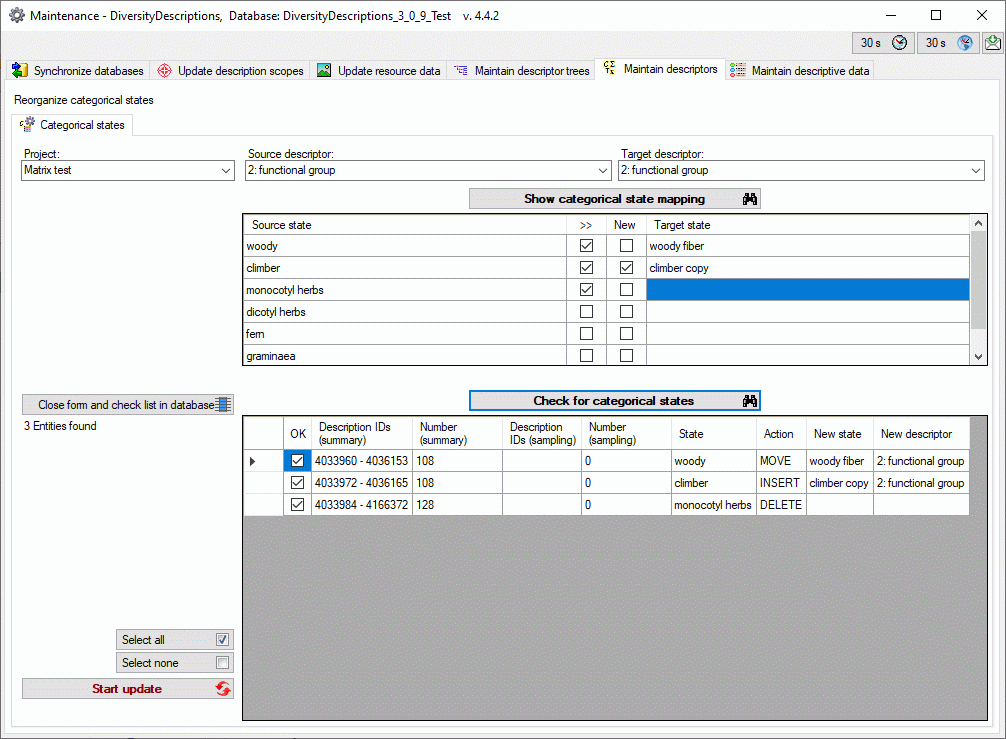Click the picture icon of Update resource data
This screenshot has width=1006, height=739.
(x=324, y=71)
